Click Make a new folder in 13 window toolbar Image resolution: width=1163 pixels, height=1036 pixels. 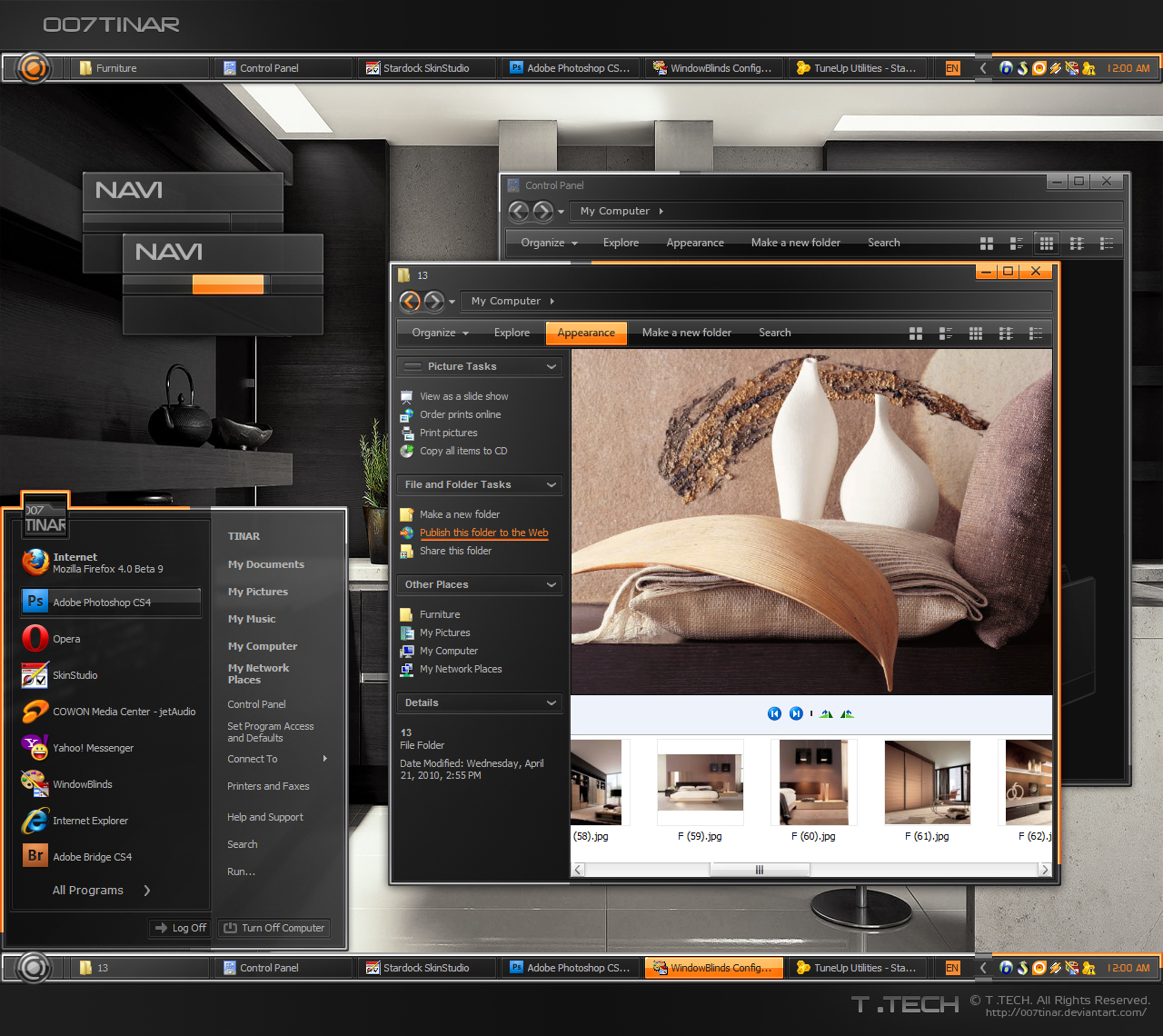tap(686, 333)
